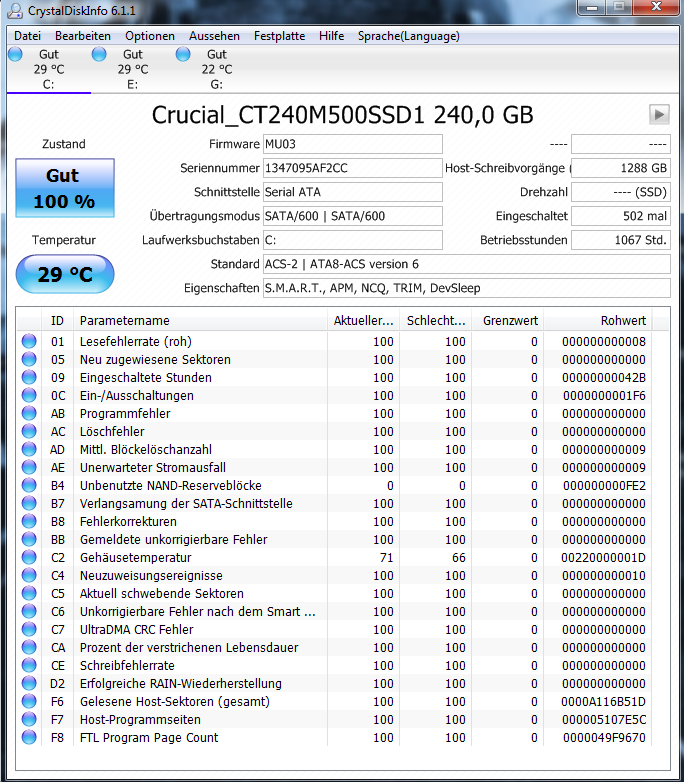684x782 pixels.
Task: Click the status orb of FTL Program Page Count
Action: pyautogui.click(x=29, y=737)
